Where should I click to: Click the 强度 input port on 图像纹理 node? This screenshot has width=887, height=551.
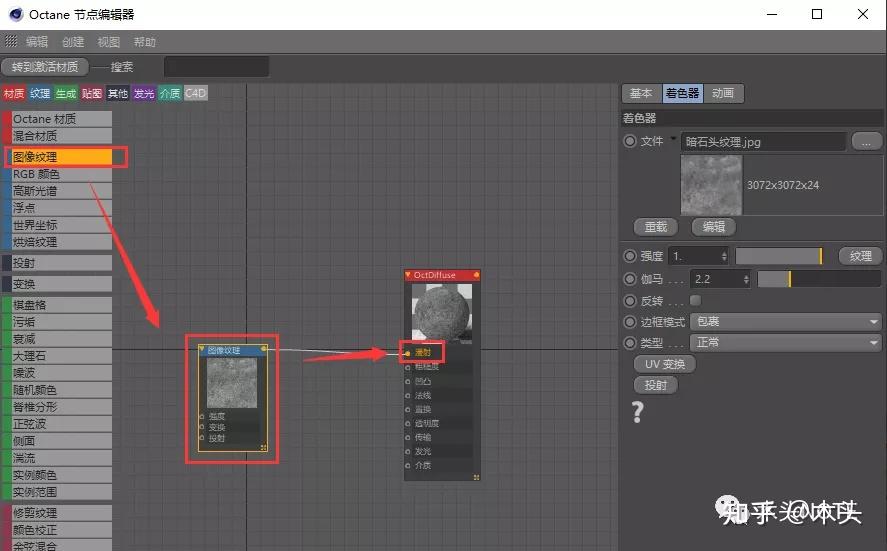click(x=201, y=416)
